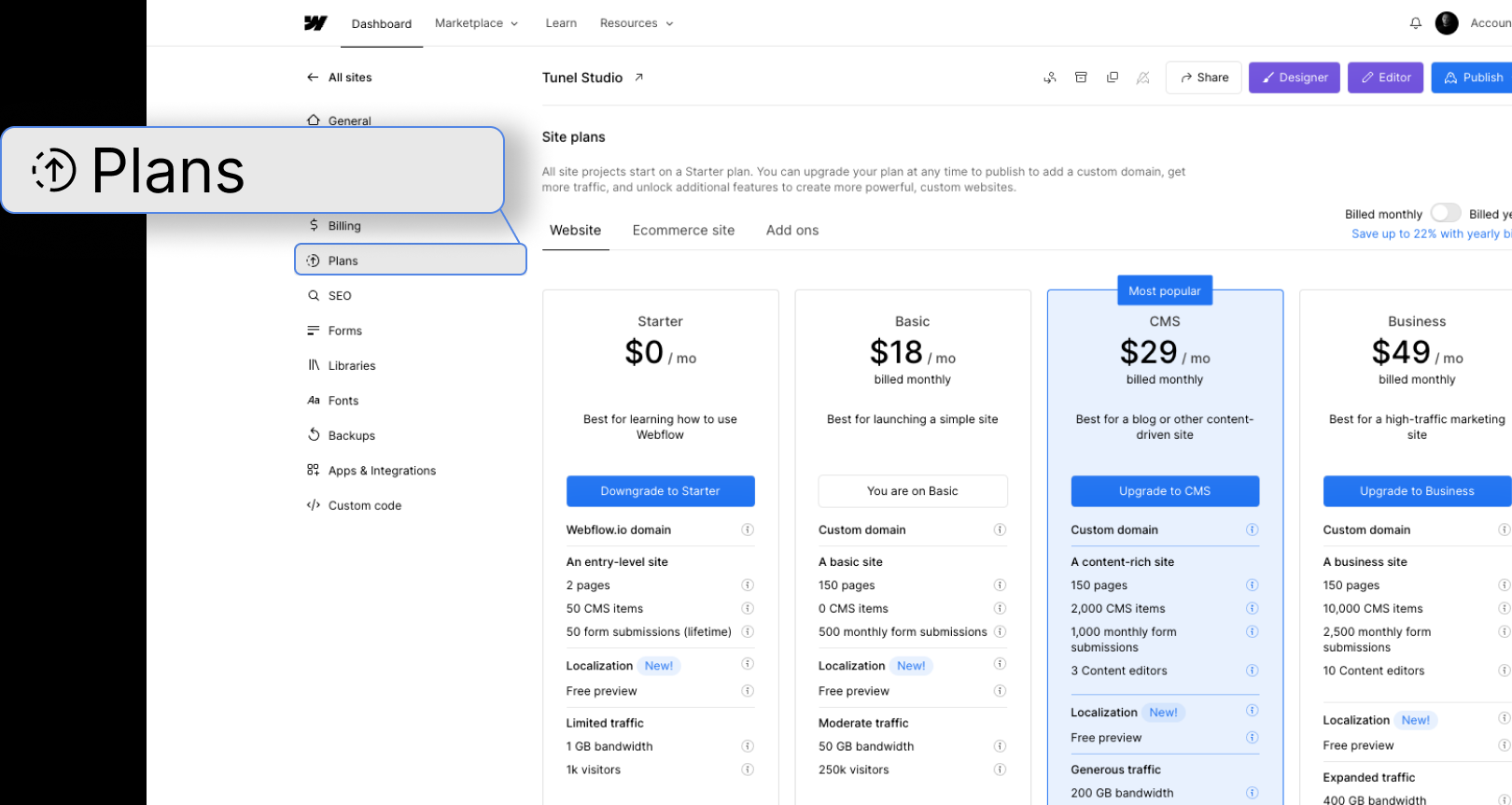Click info icon beside 3 Content editors
The height and width of the screenshot is (805, 1512).
[x=1252, y=671]
